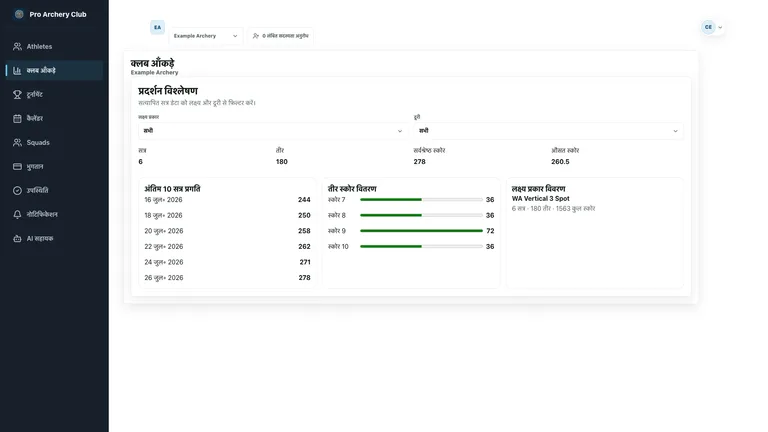Click the स्कोर 10 distribution bar
The image size is (768, 432).
421,246
